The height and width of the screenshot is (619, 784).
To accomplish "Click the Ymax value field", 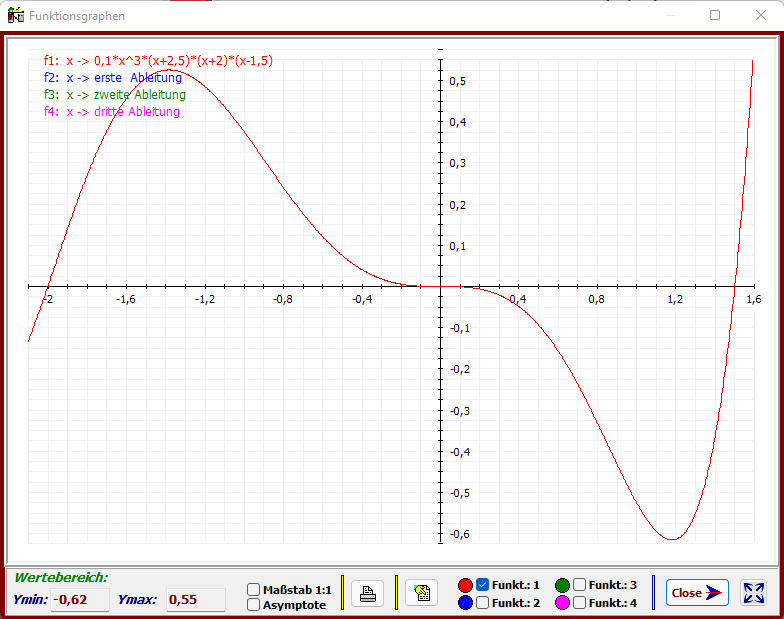I will click(x=194, y=600).
